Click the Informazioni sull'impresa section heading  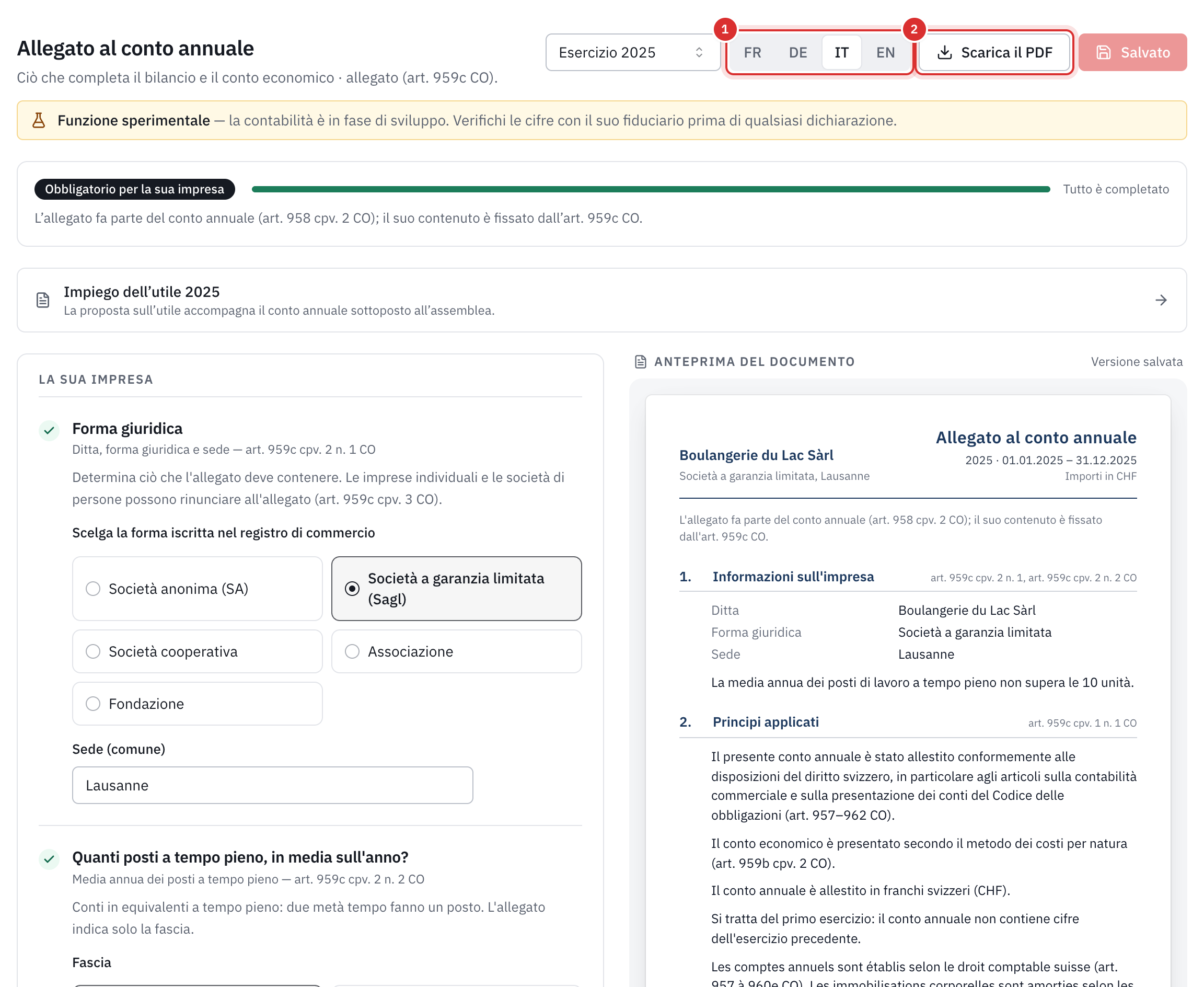[793, 577]
